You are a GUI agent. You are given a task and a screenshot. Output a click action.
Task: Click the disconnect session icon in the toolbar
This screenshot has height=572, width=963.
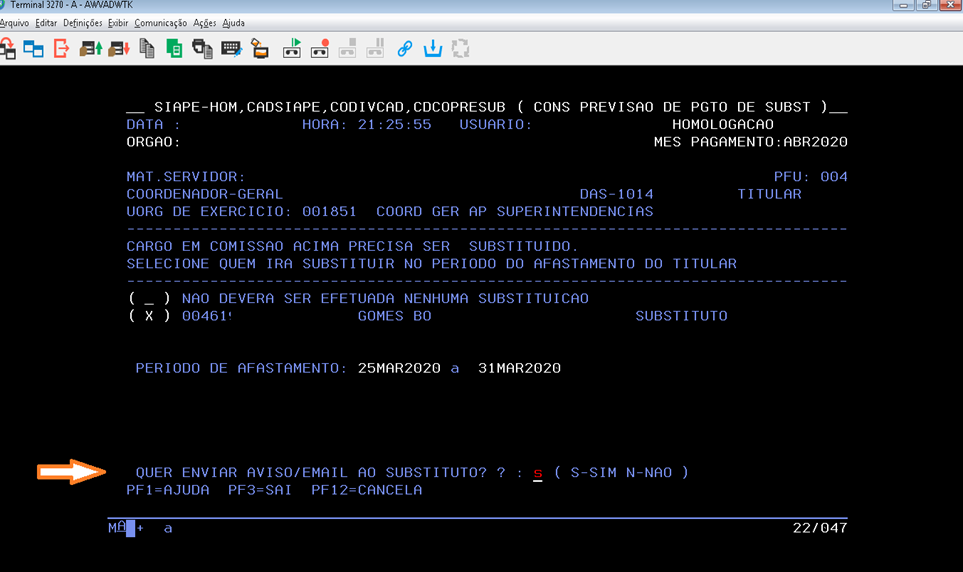tap(62, 48)
